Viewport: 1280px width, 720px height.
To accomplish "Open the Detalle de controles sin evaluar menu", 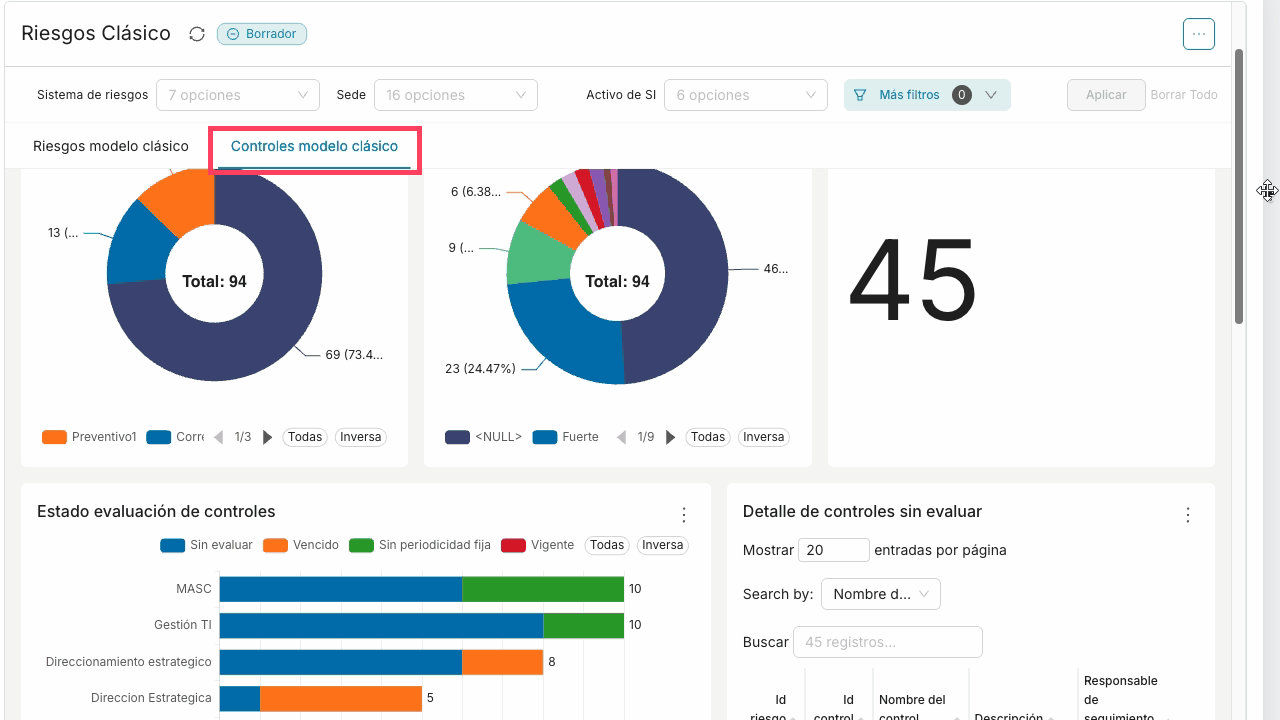I will pyautogui.click(x=1188, y=515).
